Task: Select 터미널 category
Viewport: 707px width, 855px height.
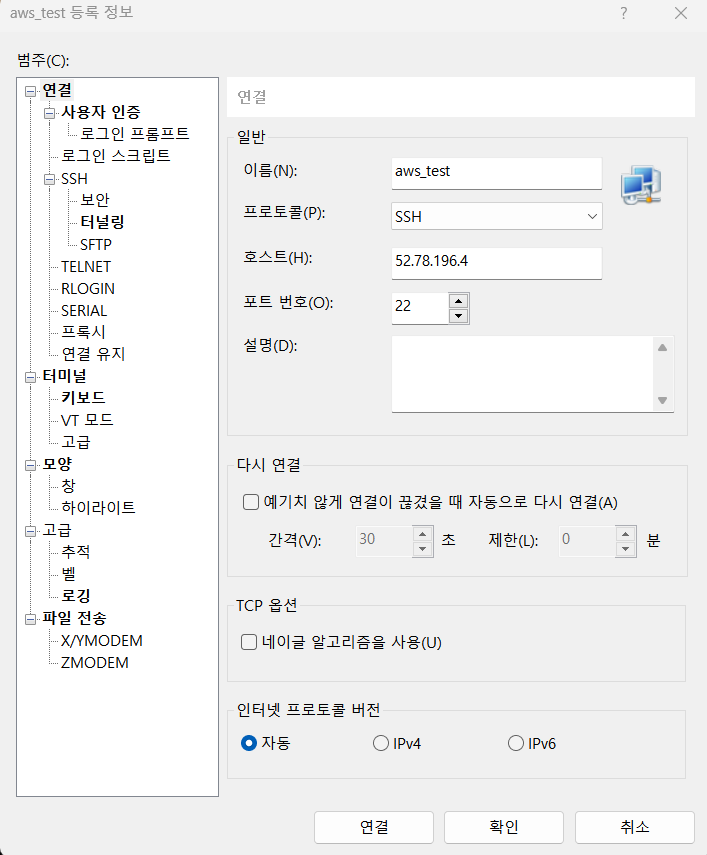Action: (x=64, y=376)
